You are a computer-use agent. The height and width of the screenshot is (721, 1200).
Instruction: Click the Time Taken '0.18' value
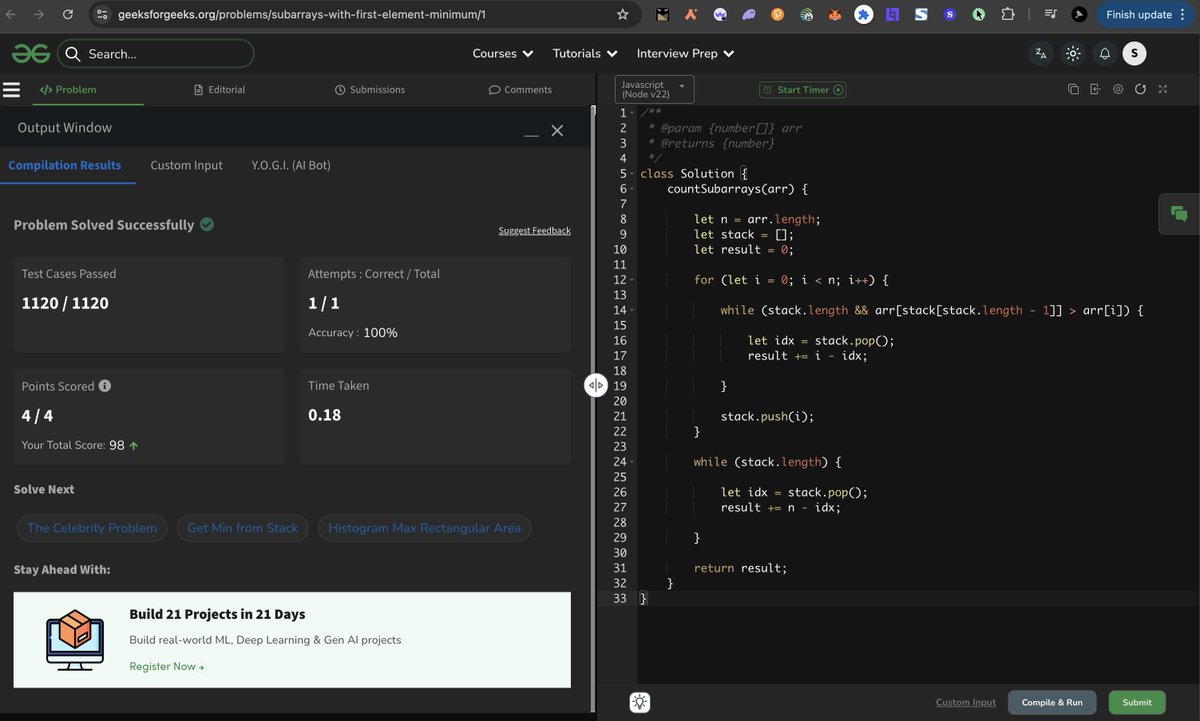pyautogui.click(x=325, y=415)
